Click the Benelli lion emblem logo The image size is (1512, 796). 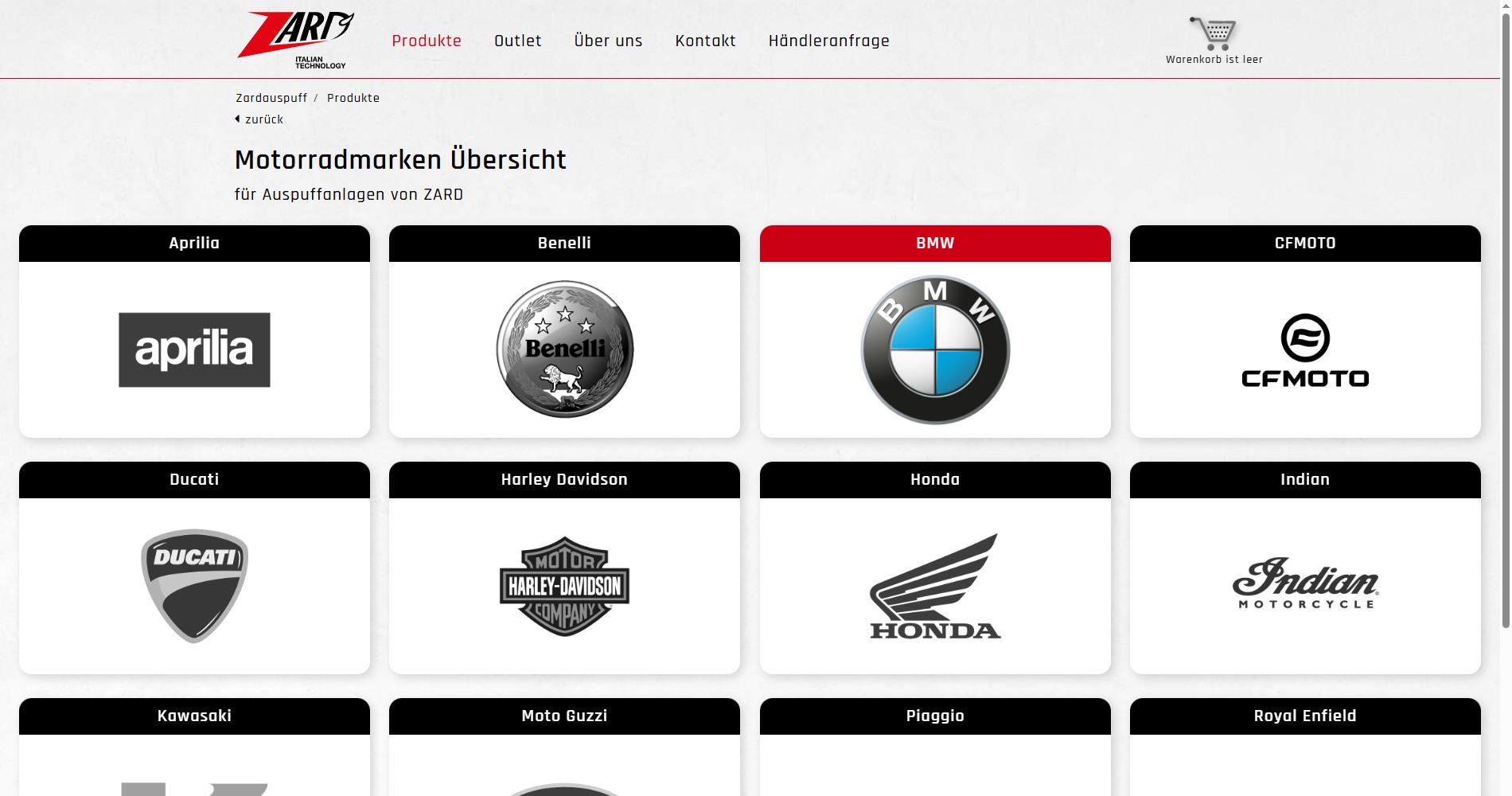[563, 349]
